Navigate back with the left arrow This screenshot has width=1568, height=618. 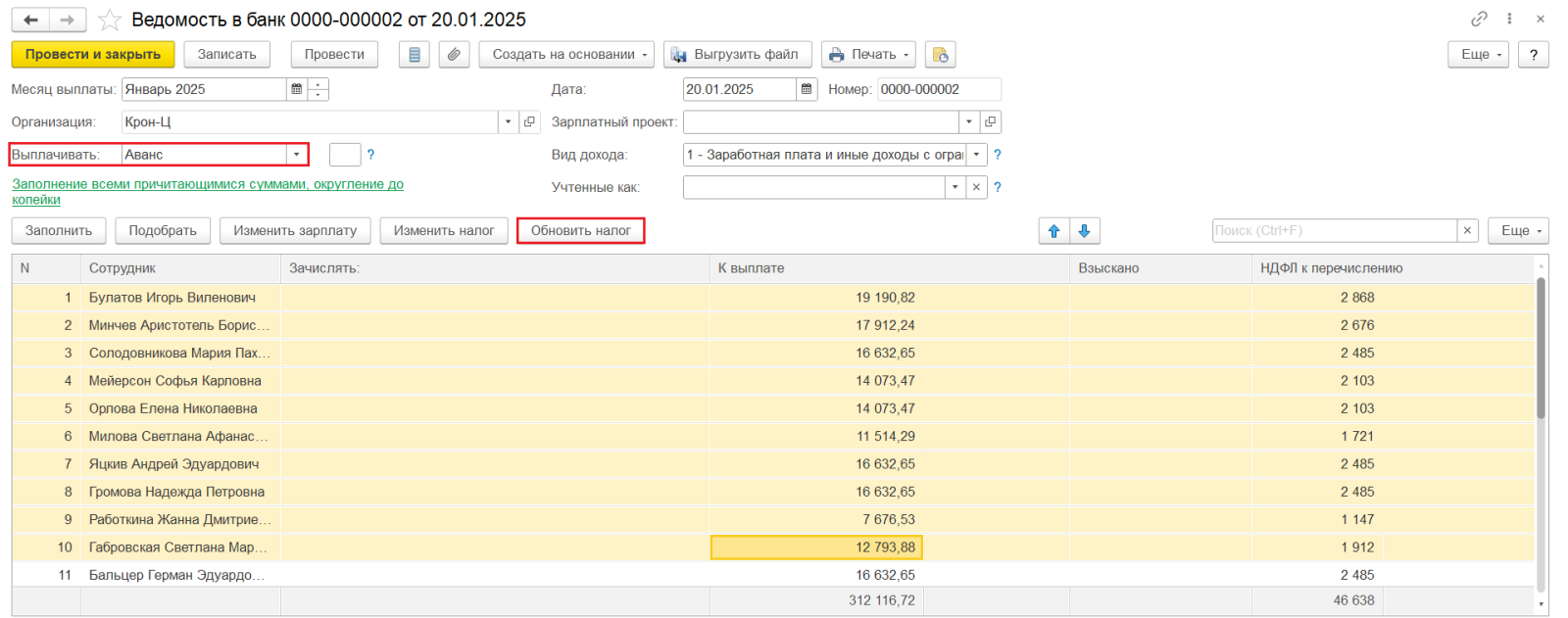tap(30, 20)
